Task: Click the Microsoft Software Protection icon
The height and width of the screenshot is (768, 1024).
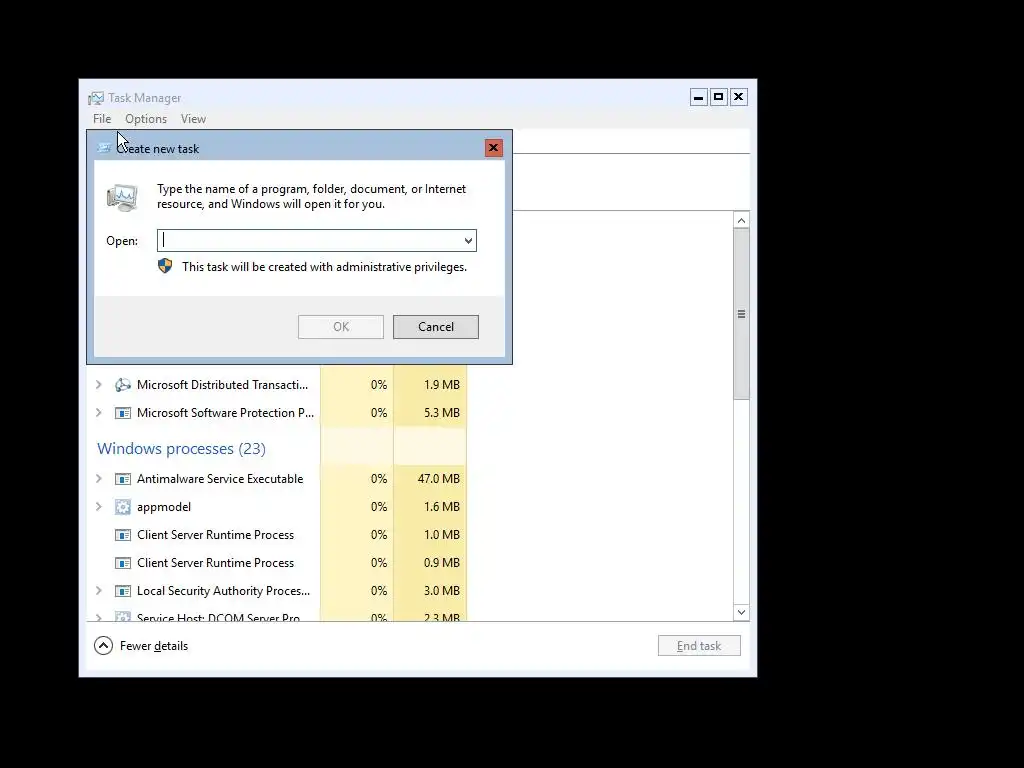Action: click(123, 413)
